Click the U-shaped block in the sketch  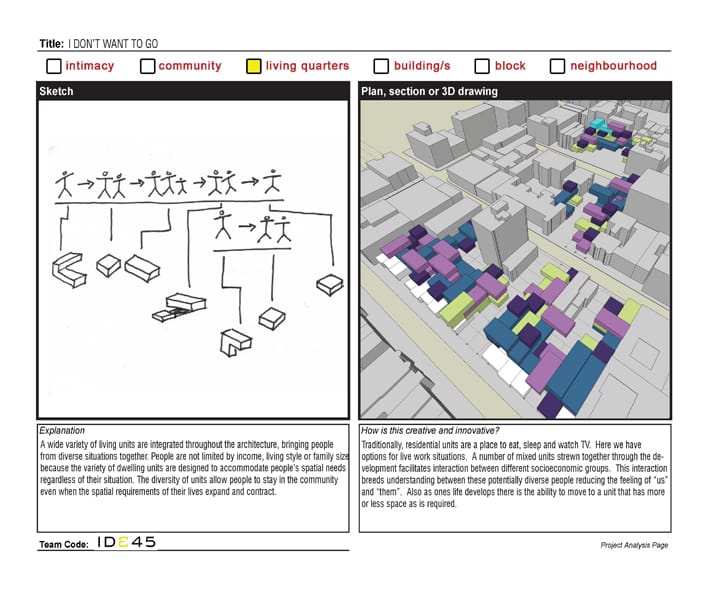pos(69,270)
